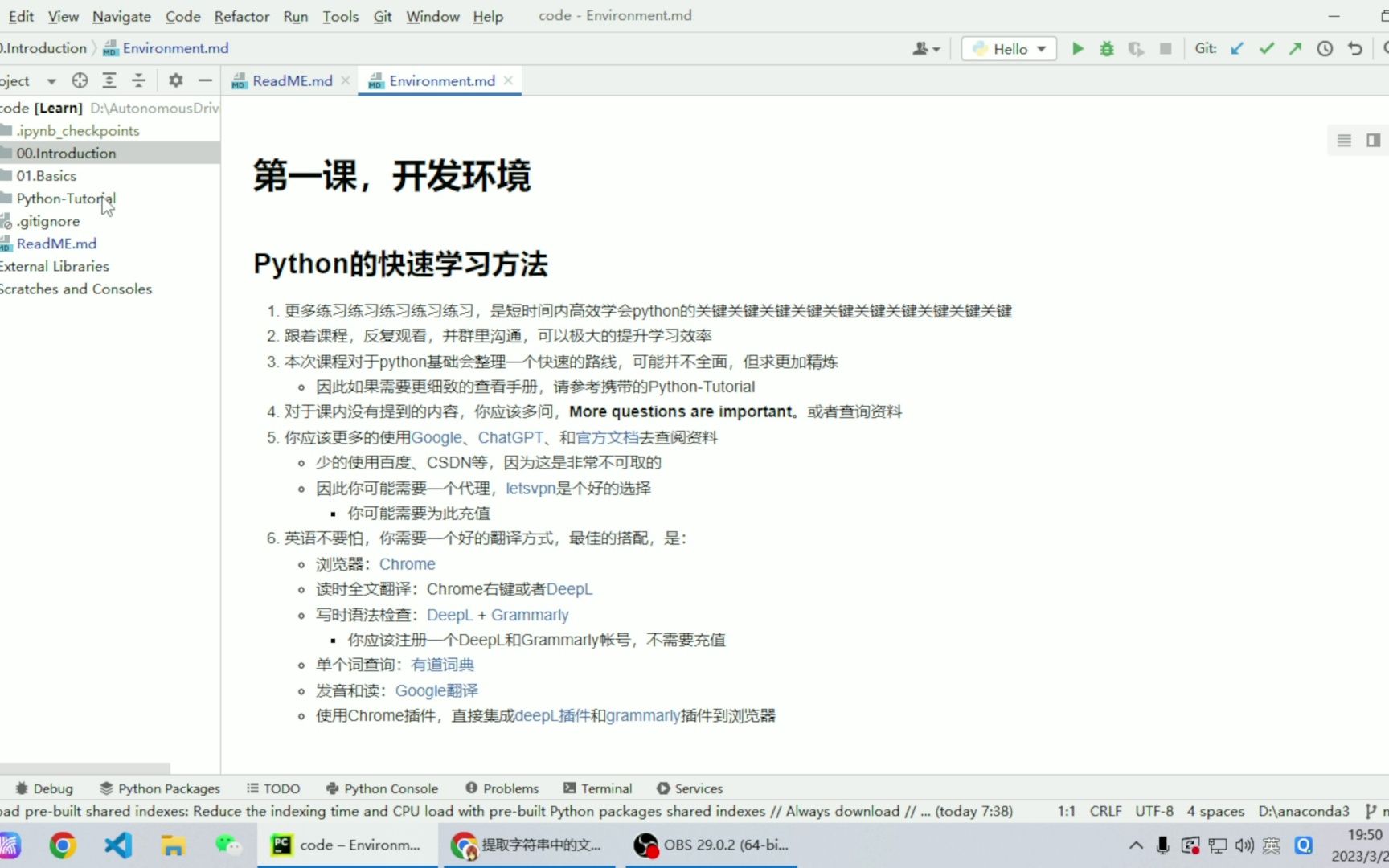1389x868 pixels.
Task: Change UTF-8 file encoding
Action: point(1154,811)
